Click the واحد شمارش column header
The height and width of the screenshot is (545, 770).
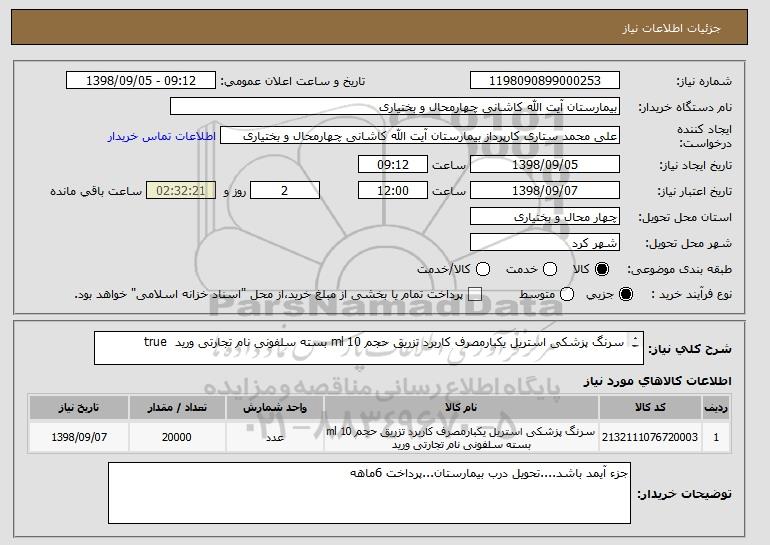(275, 408)
